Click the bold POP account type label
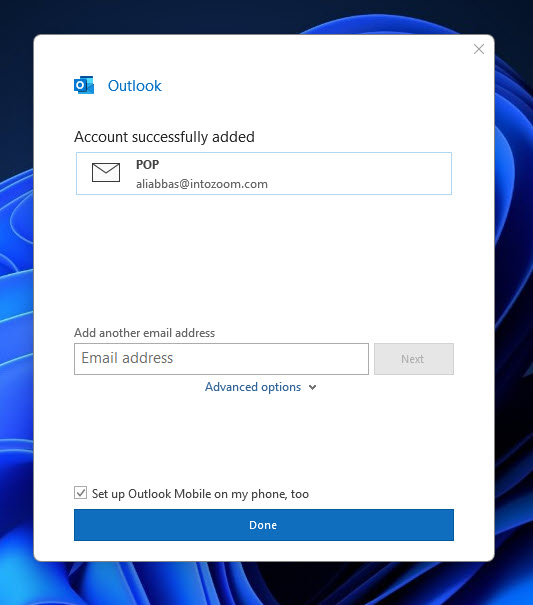The image size is (533, 605). (x=147, y=165)
